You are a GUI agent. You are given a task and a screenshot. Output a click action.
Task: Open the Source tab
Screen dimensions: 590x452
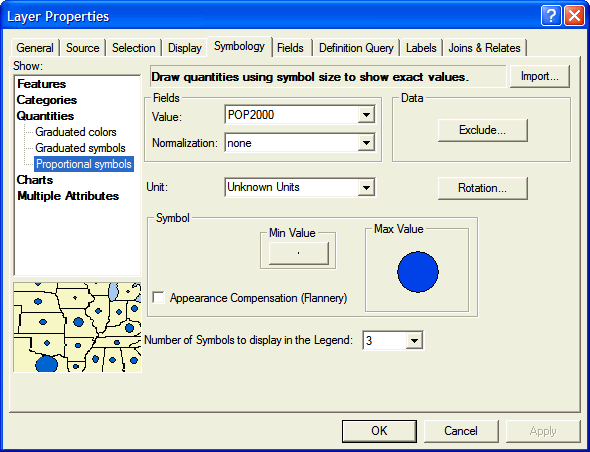point(82,48)
